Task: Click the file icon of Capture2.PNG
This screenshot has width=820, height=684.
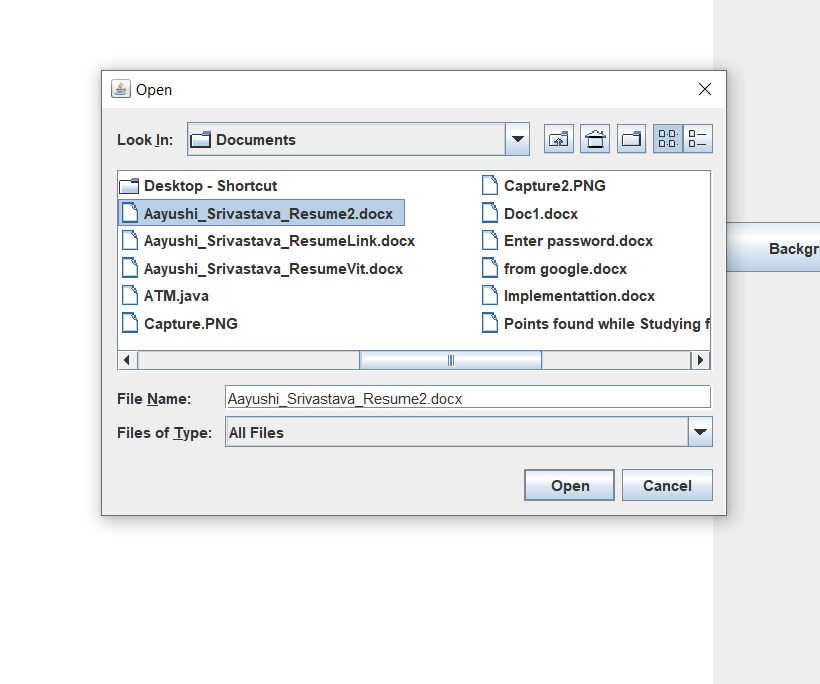Action: 490,185
